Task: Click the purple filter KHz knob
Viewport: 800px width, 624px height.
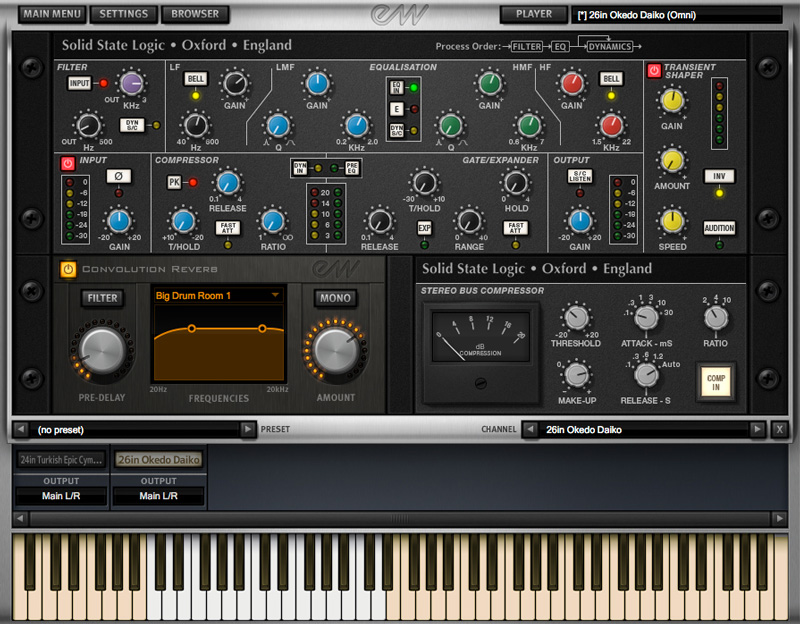Action: click(x=132, y=83)
